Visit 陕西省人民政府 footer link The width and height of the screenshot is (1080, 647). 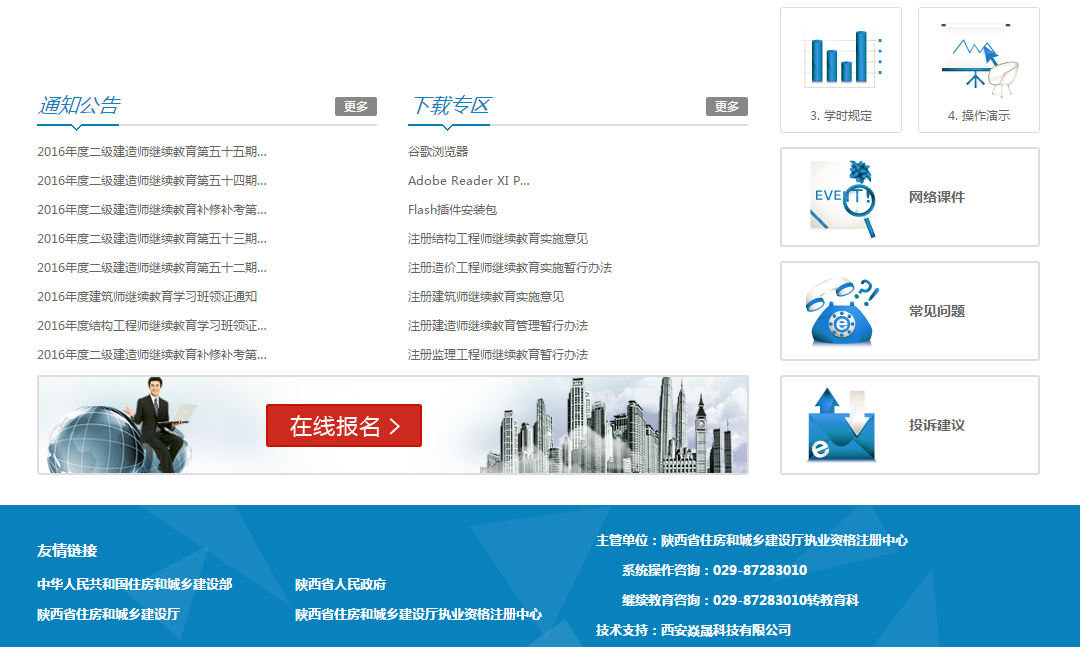[340, 584]
